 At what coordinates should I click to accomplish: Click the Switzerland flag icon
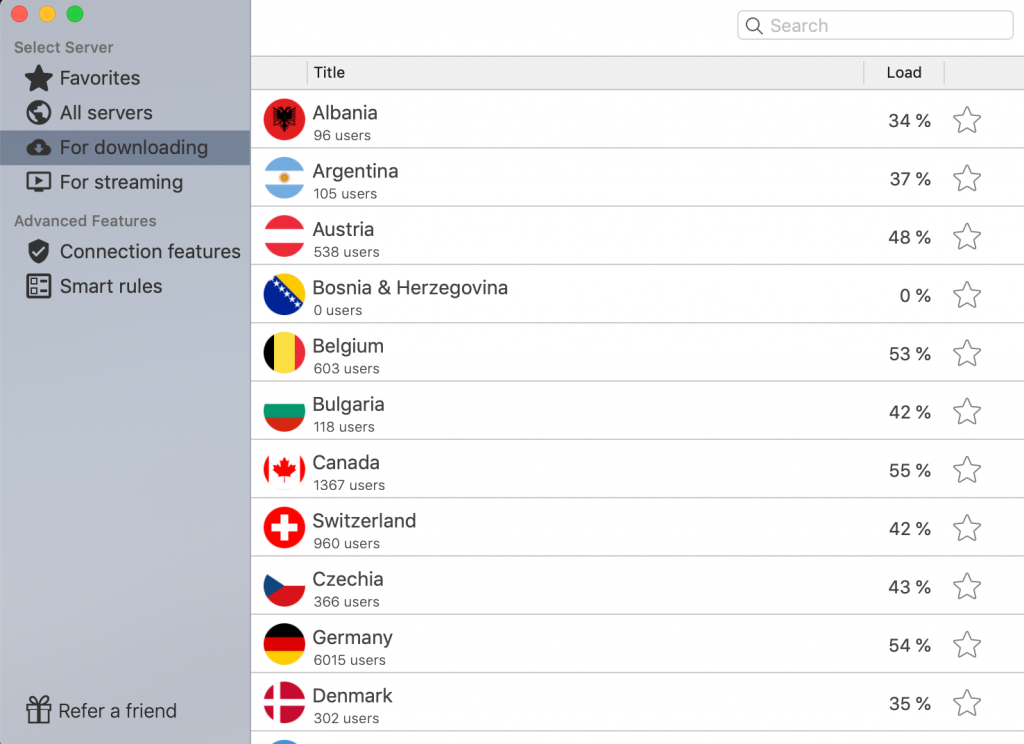tap(284, 527)
